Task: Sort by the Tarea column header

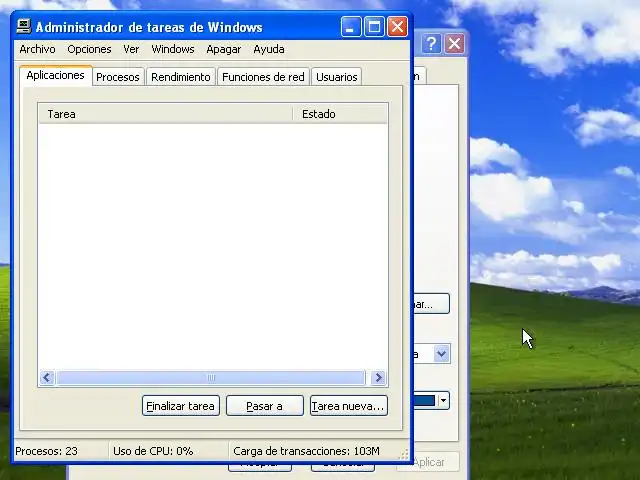Action: tap(166, 114)
